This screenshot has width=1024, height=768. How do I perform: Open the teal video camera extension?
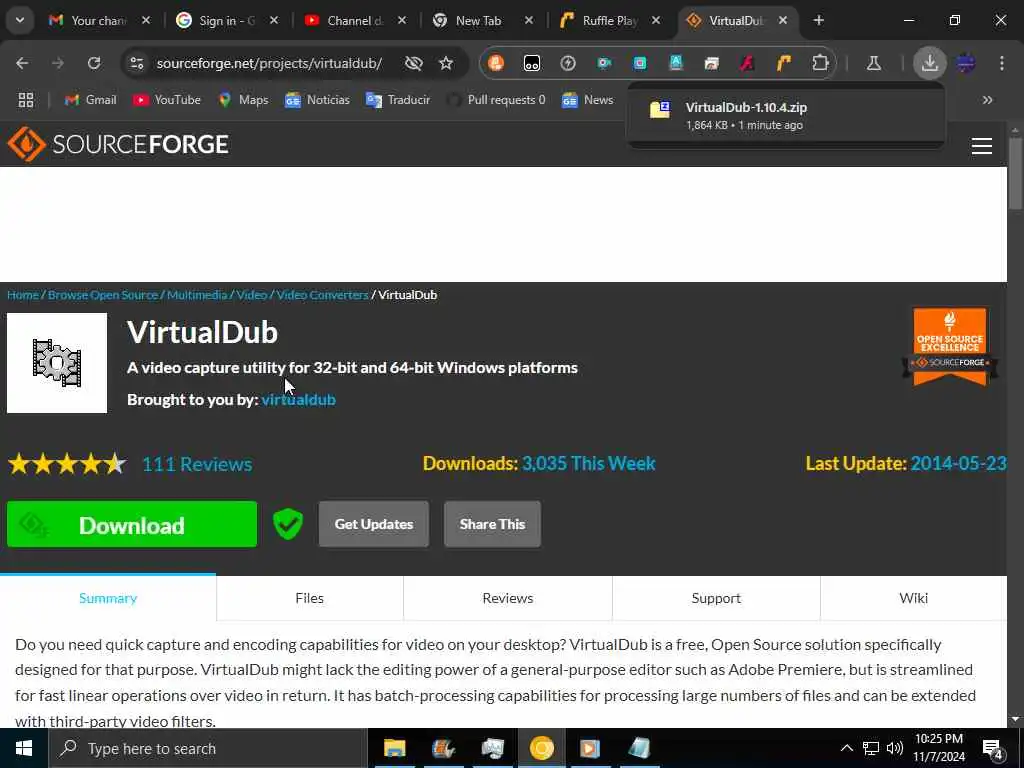point(604,63)
